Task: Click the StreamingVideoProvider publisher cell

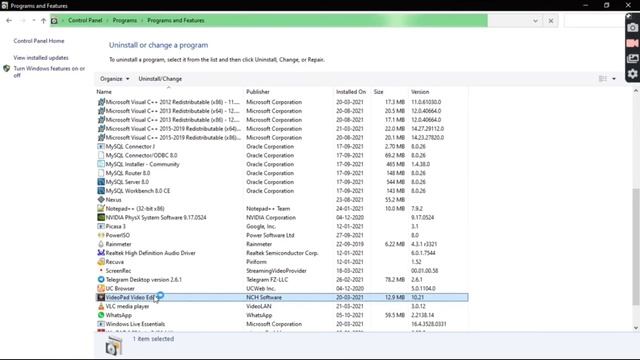Action: (x=276, y=271)
